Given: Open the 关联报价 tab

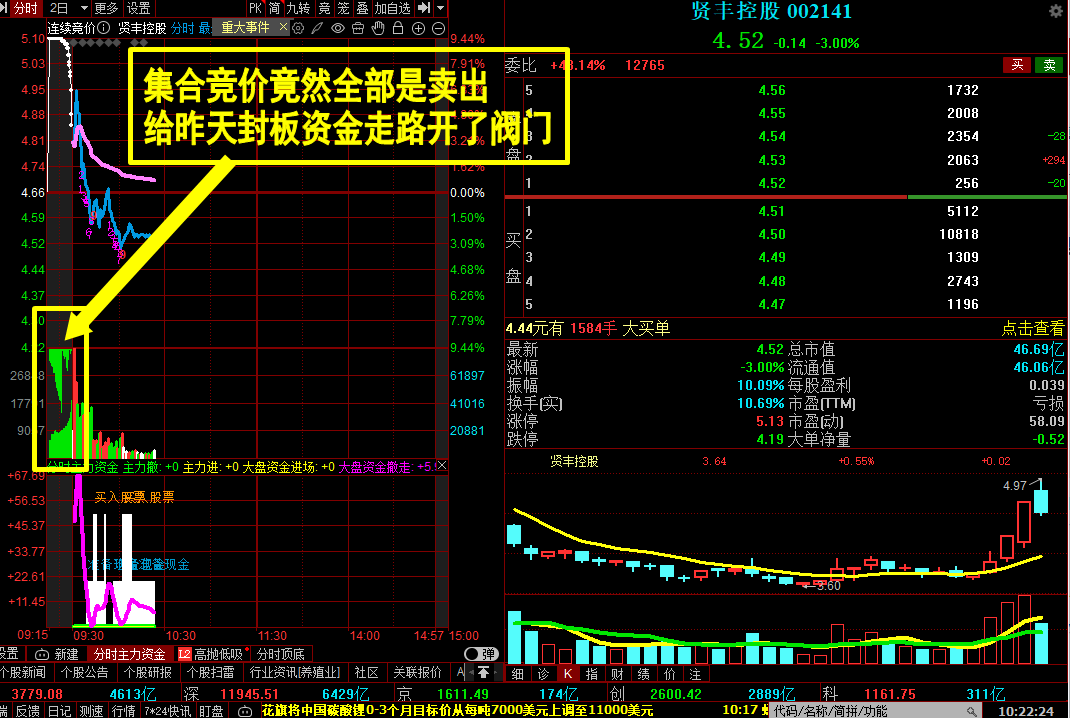Looking at the screenshot, I should (x=418, y=672).
